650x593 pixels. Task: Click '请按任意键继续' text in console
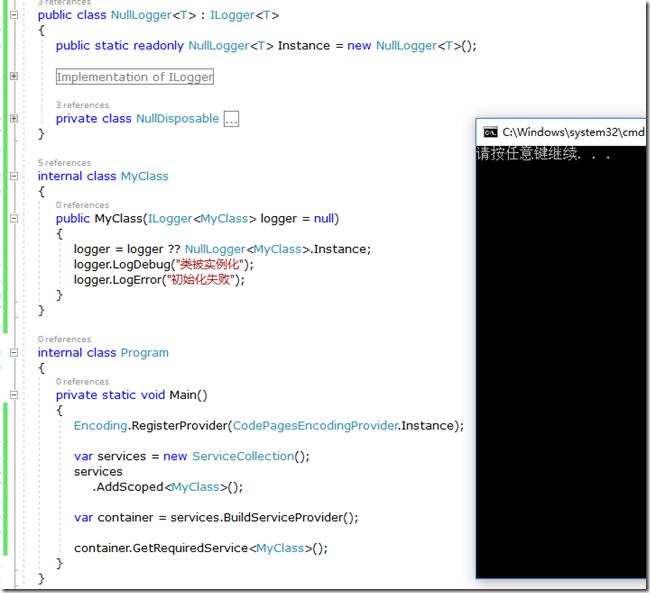527,154
